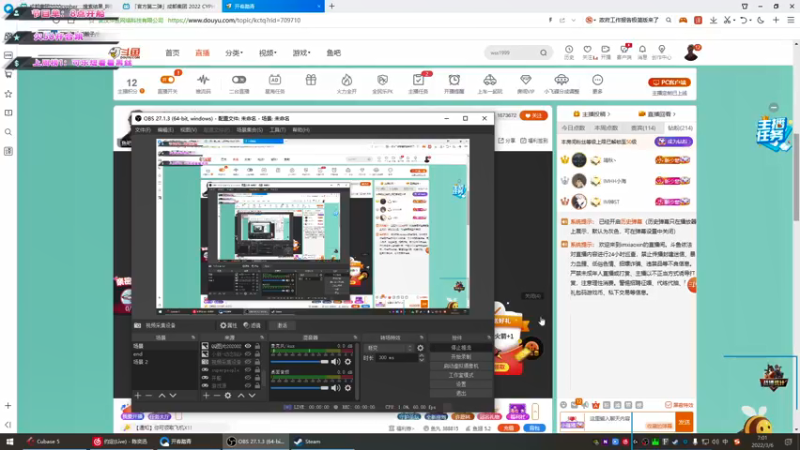Open Douyu messages bell icon

pos(642,52)
